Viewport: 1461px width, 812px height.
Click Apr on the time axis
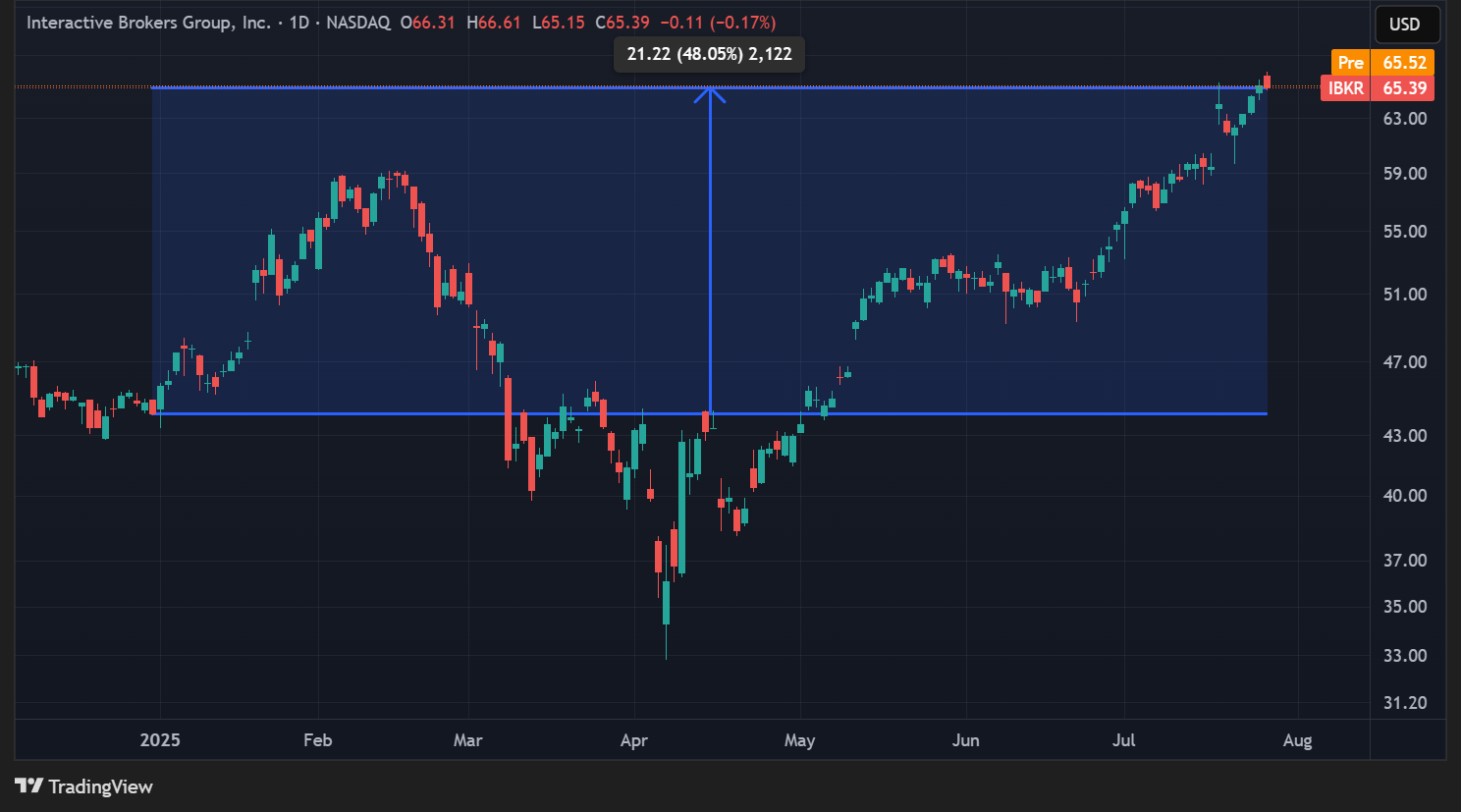pyautogui.click(x=634, y=740)
